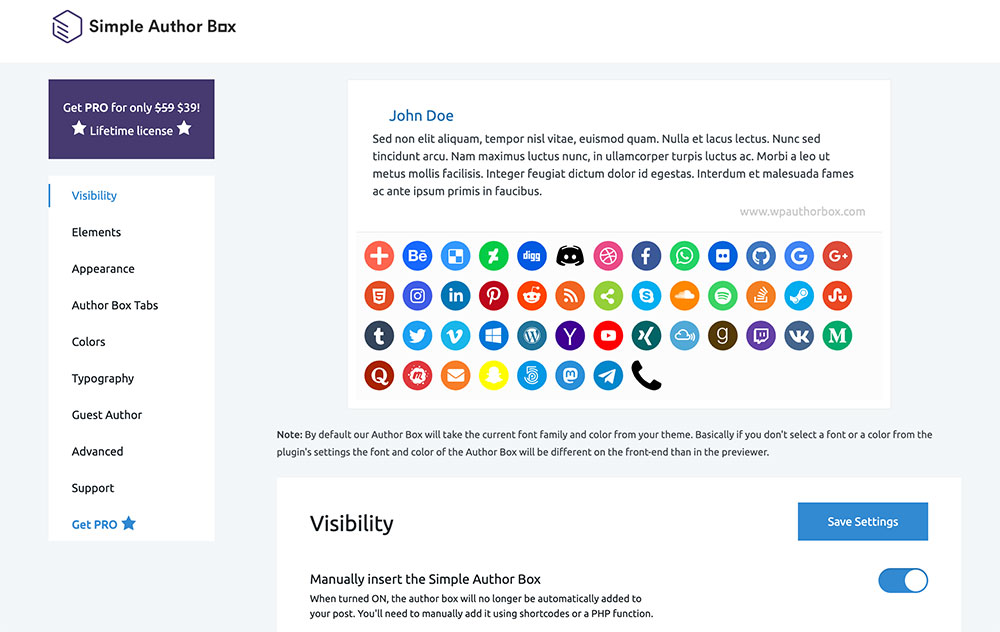Go to the Colors settings tab

[x=88, y=342]
